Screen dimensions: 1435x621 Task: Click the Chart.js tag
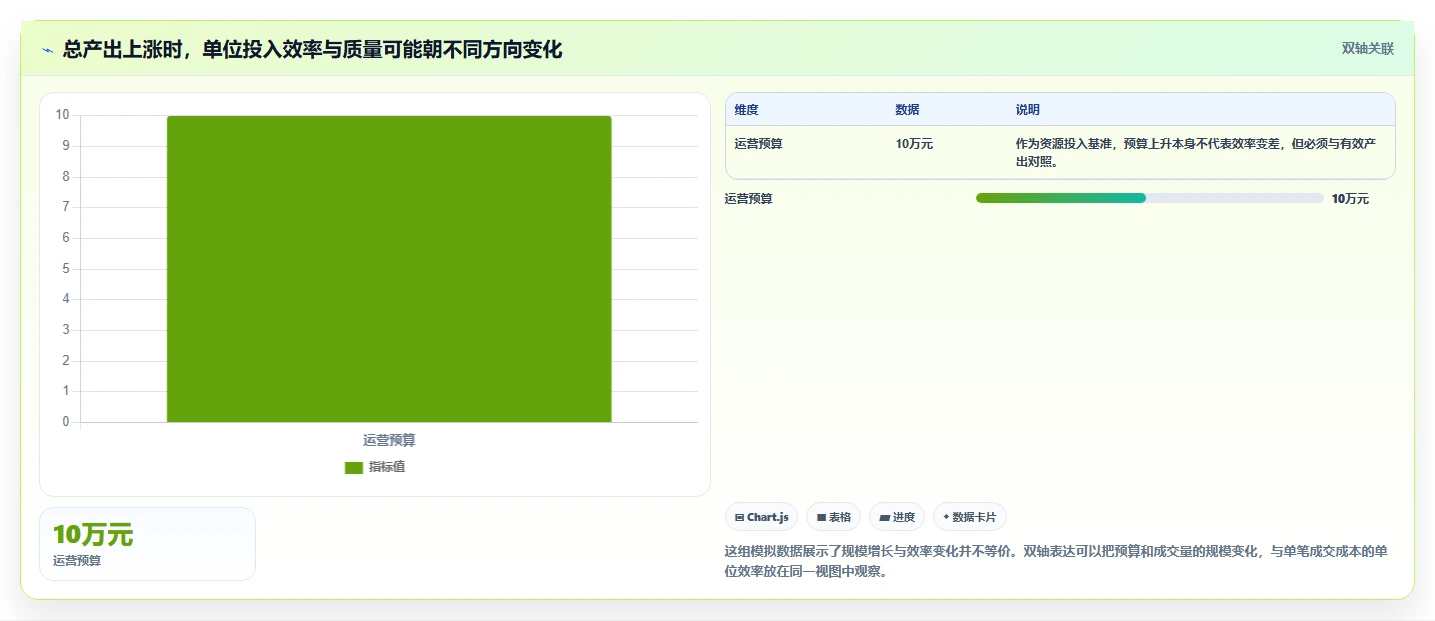coord(761,517)
